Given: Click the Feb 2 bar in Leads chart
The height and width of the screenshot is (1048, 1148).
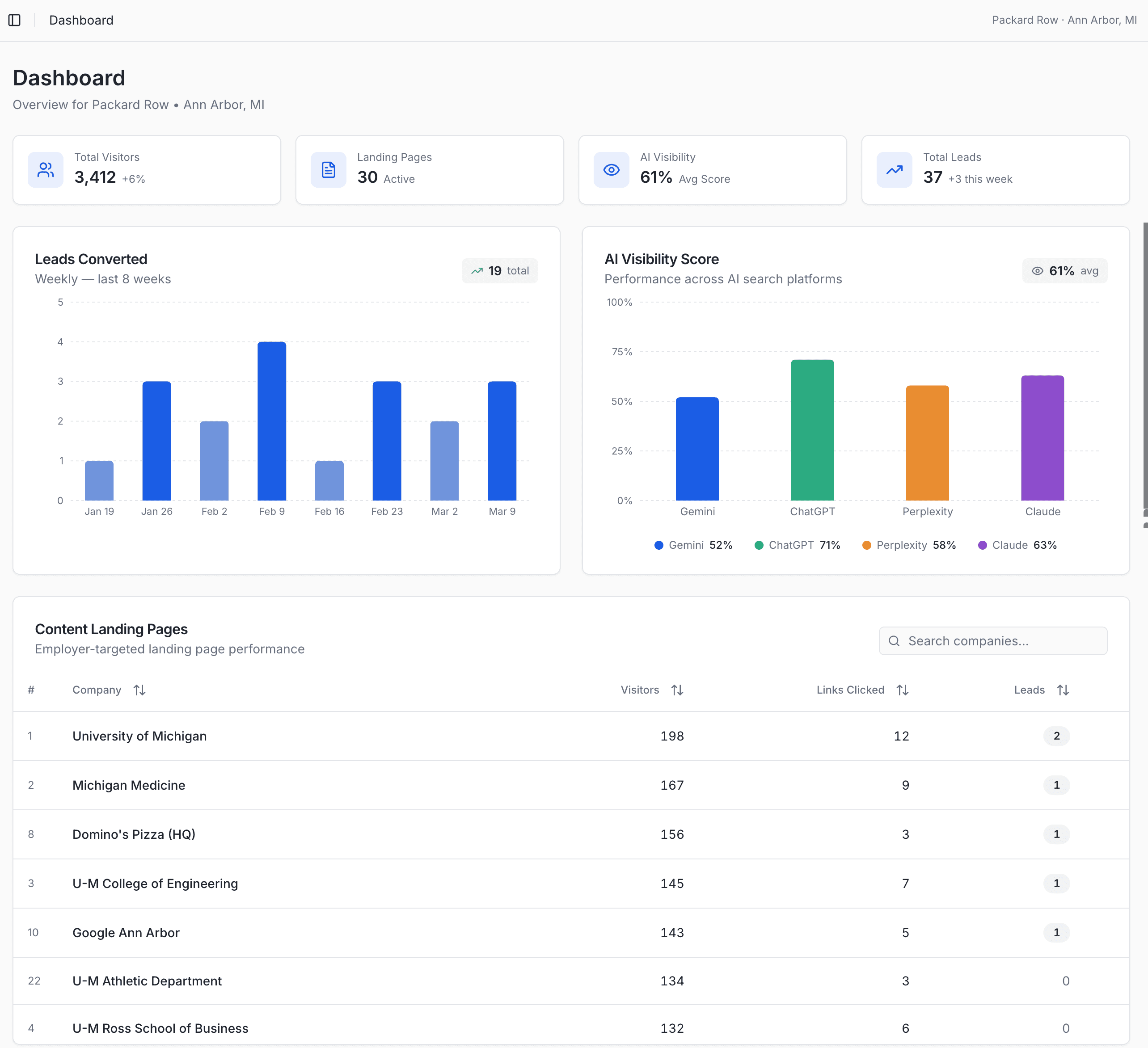Looking at the screenshot, I should (x=214, y=461).
